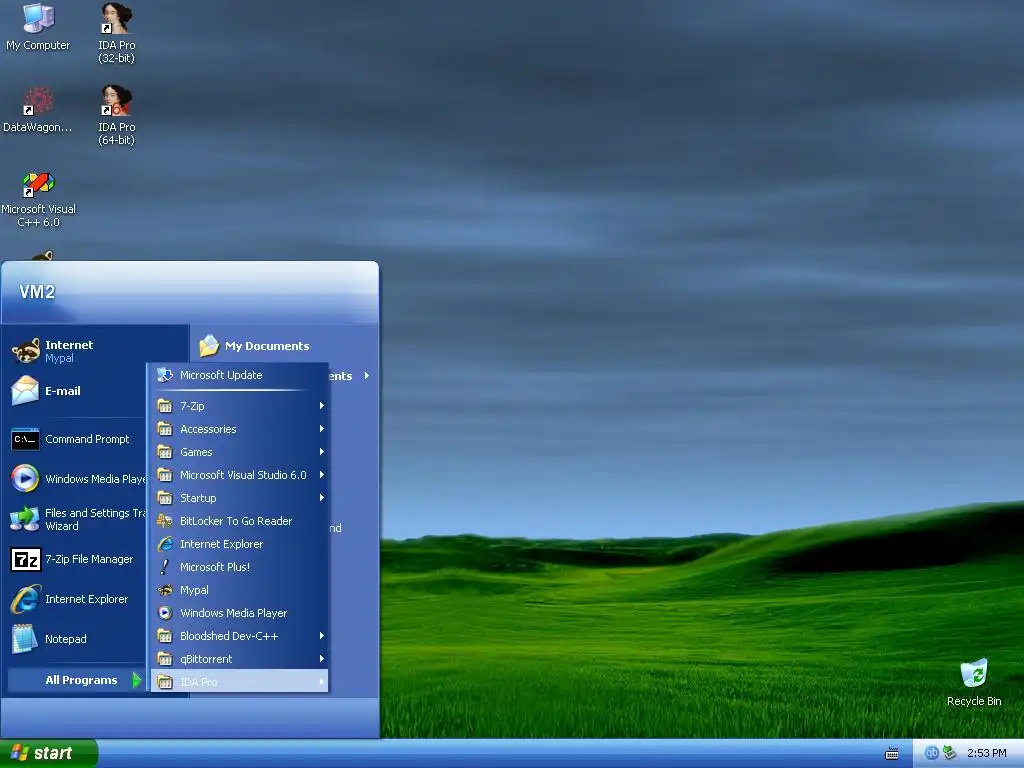The image size is (1024, 768).
Task: Click the Microsoft Plus! exclamation icon
Action: click(x=165, y=567)
